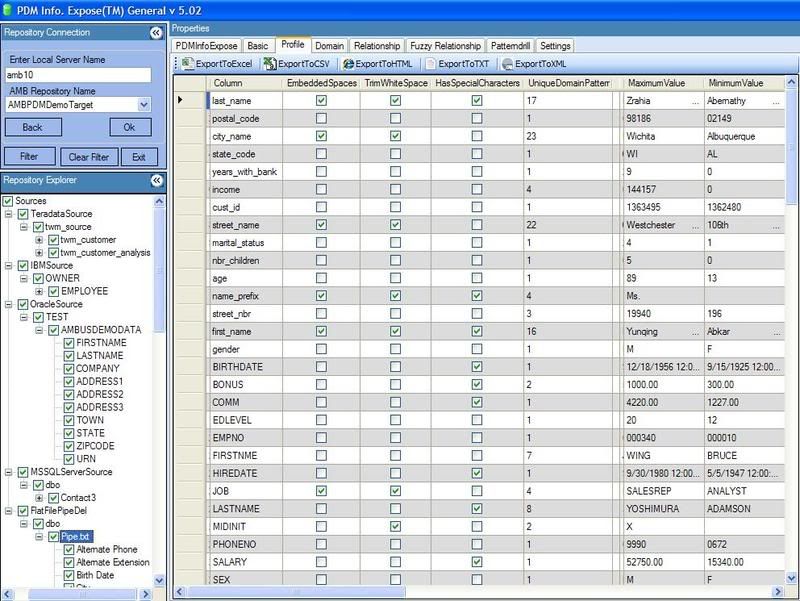Collapse the Repository Connection panel chevron
The image size is (800, 601).
coord(156,33)
